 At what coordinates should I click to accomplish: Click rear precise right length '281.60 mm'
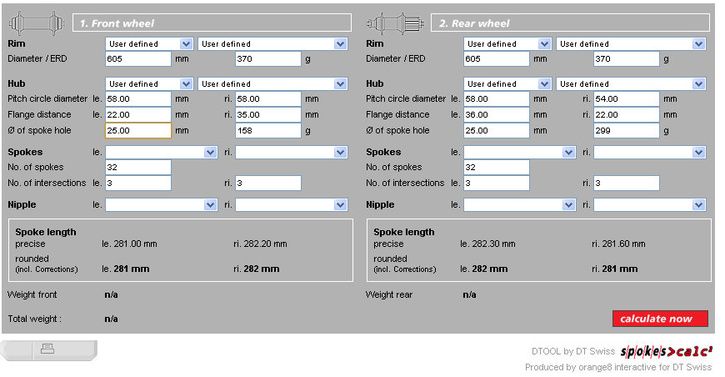[x=623, y=244]
